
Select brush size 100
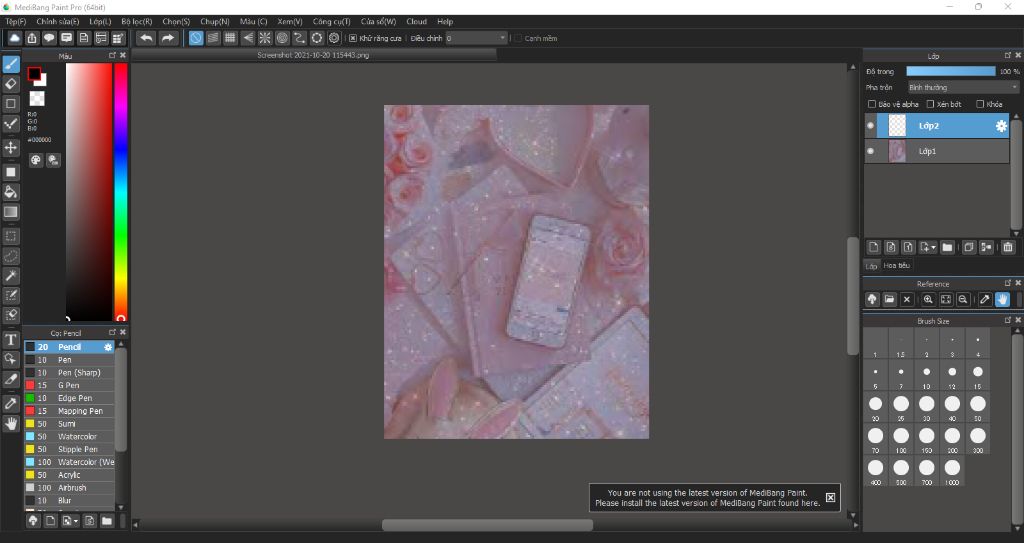pos(901,440)
